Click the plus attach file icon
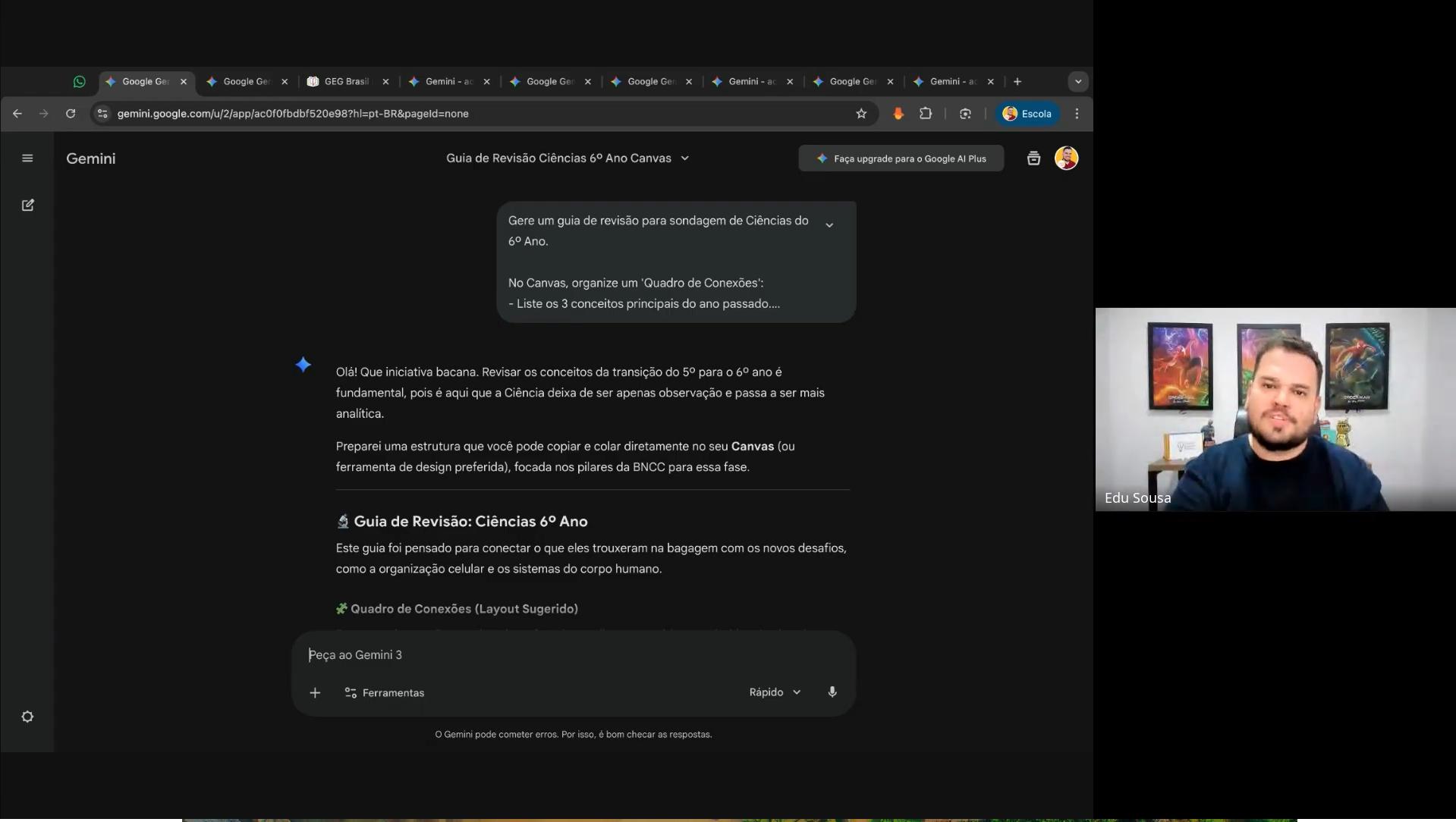Screen dimensions: 1456x822 [315, 692]
